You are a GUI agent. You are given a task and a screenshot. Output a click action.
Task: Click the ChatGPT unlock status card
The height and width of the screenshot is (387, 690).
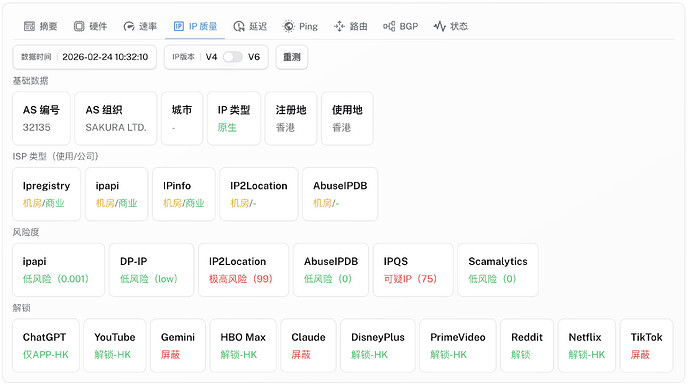46,346
